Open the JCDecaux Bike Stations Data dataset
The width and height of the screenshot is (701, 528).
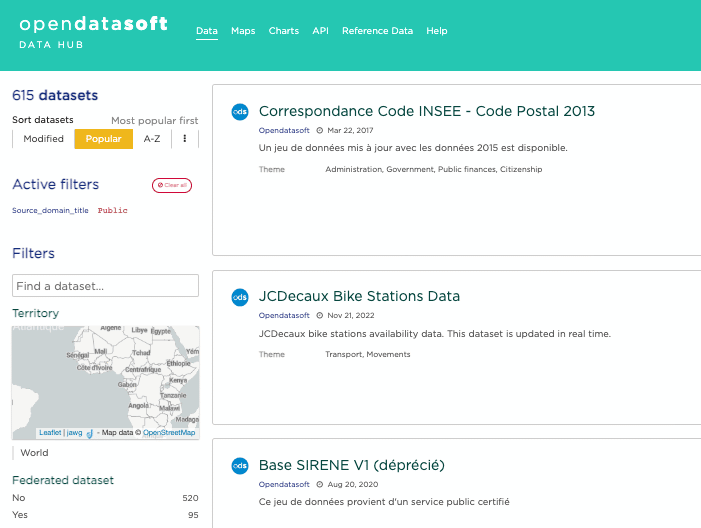359,297
